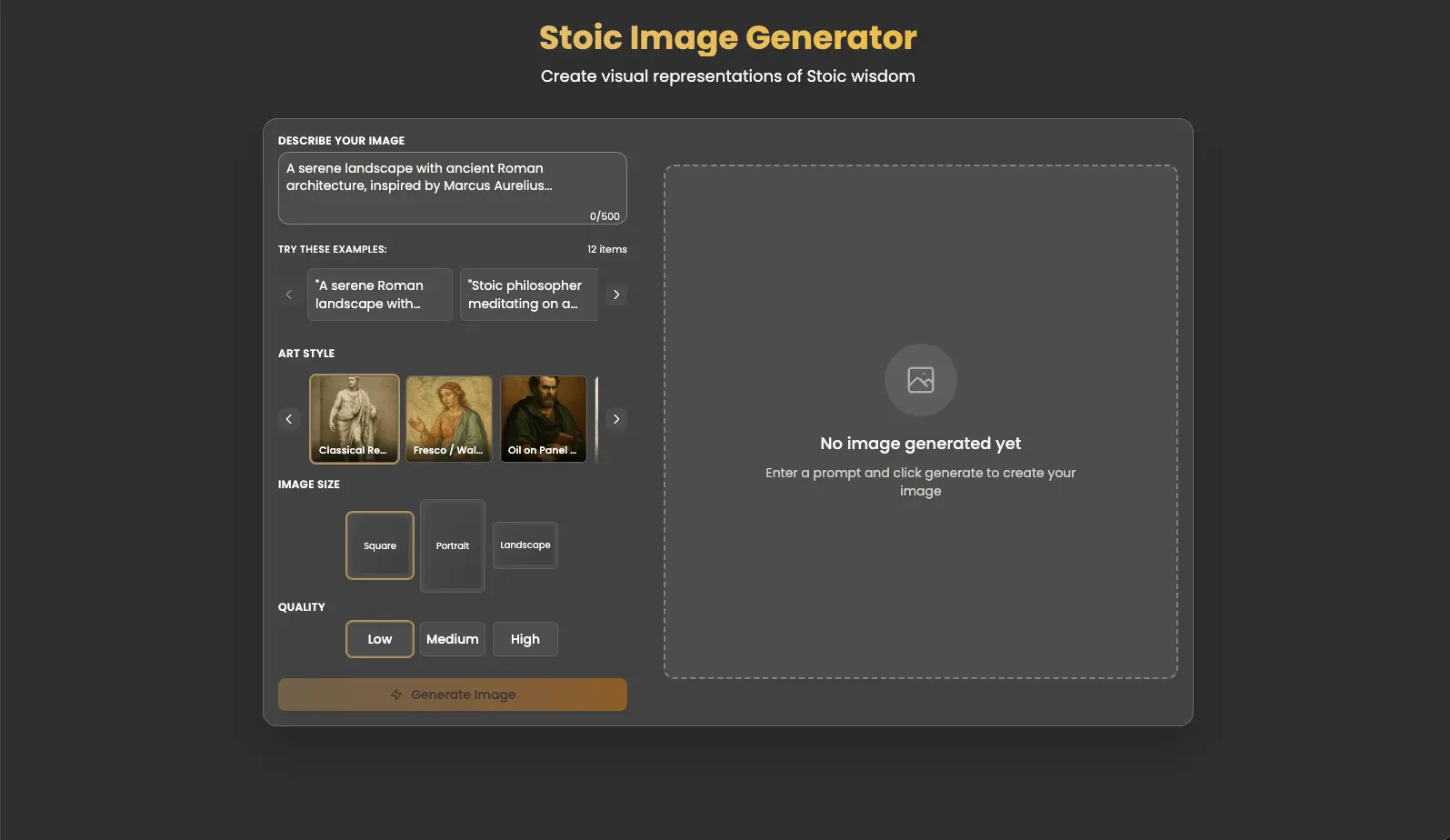The height and width of the screenshot is (840, 1450).
Task: Choose High quality
Action: (x=525, y=639)
